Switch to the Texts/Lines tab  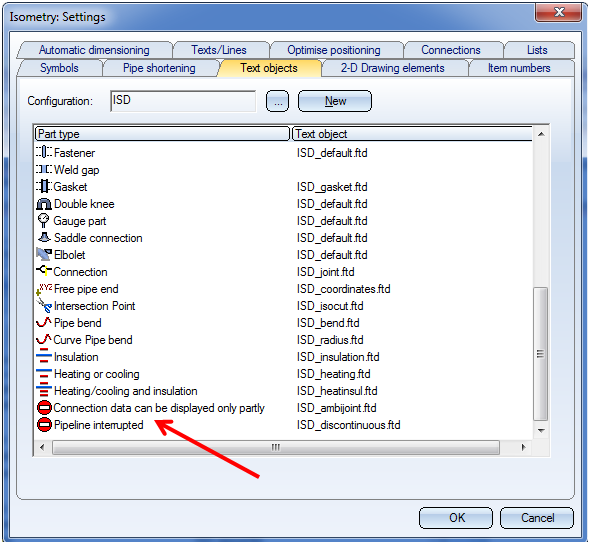click(219, 50)
